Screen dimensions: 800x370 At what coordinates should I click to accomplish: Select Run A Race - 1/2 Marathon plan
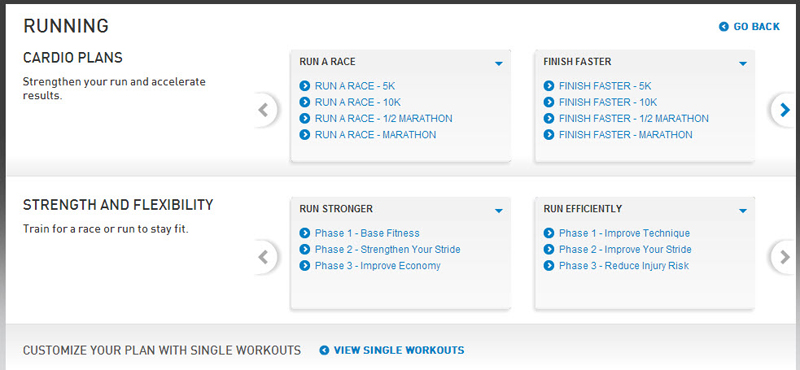click(x=383, y=118)
